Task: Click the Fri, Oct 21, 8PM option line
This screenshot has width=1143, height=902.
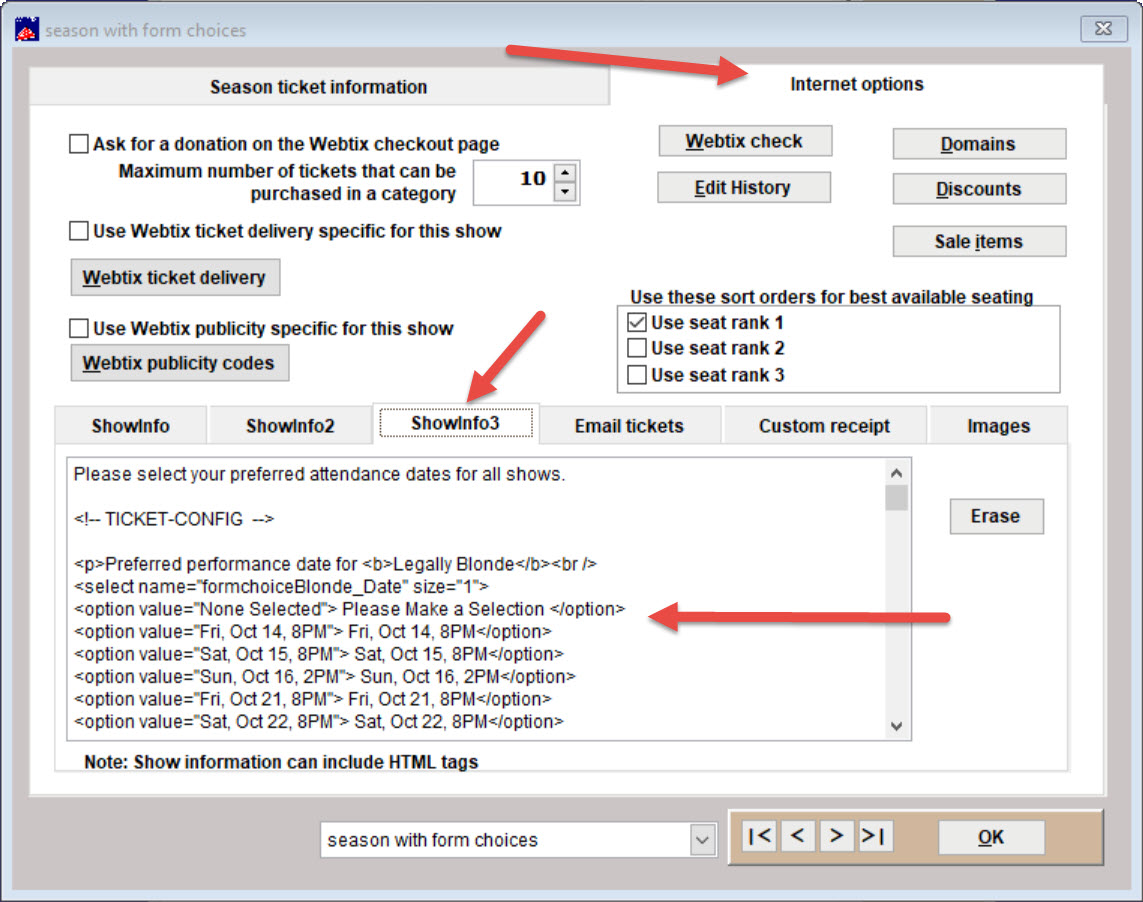Action: (x=313, y=699)
